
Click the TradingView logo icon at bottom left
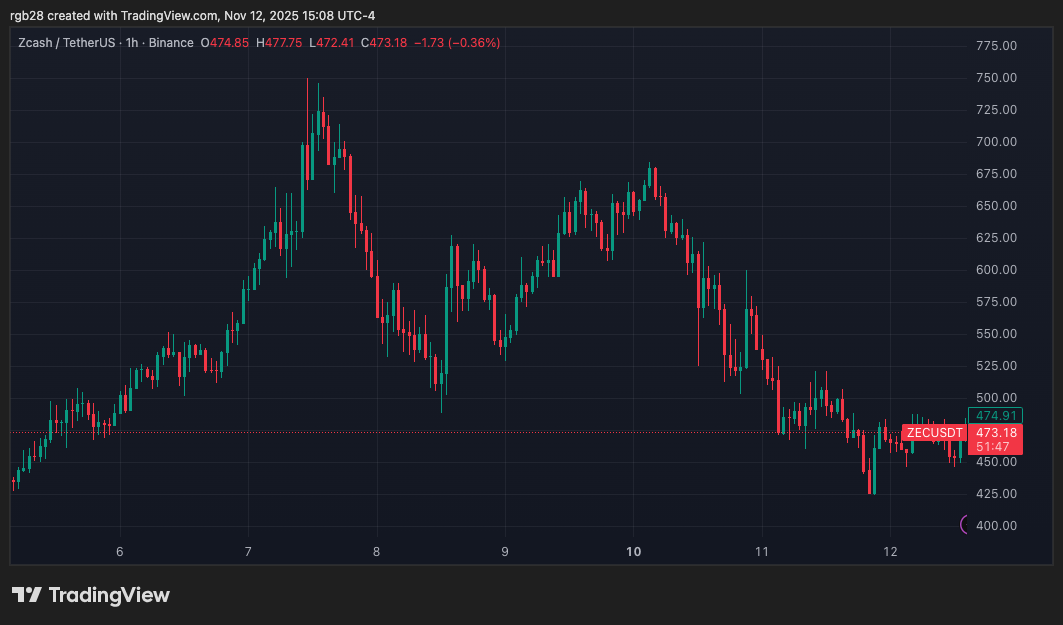[x=26, y=595]
